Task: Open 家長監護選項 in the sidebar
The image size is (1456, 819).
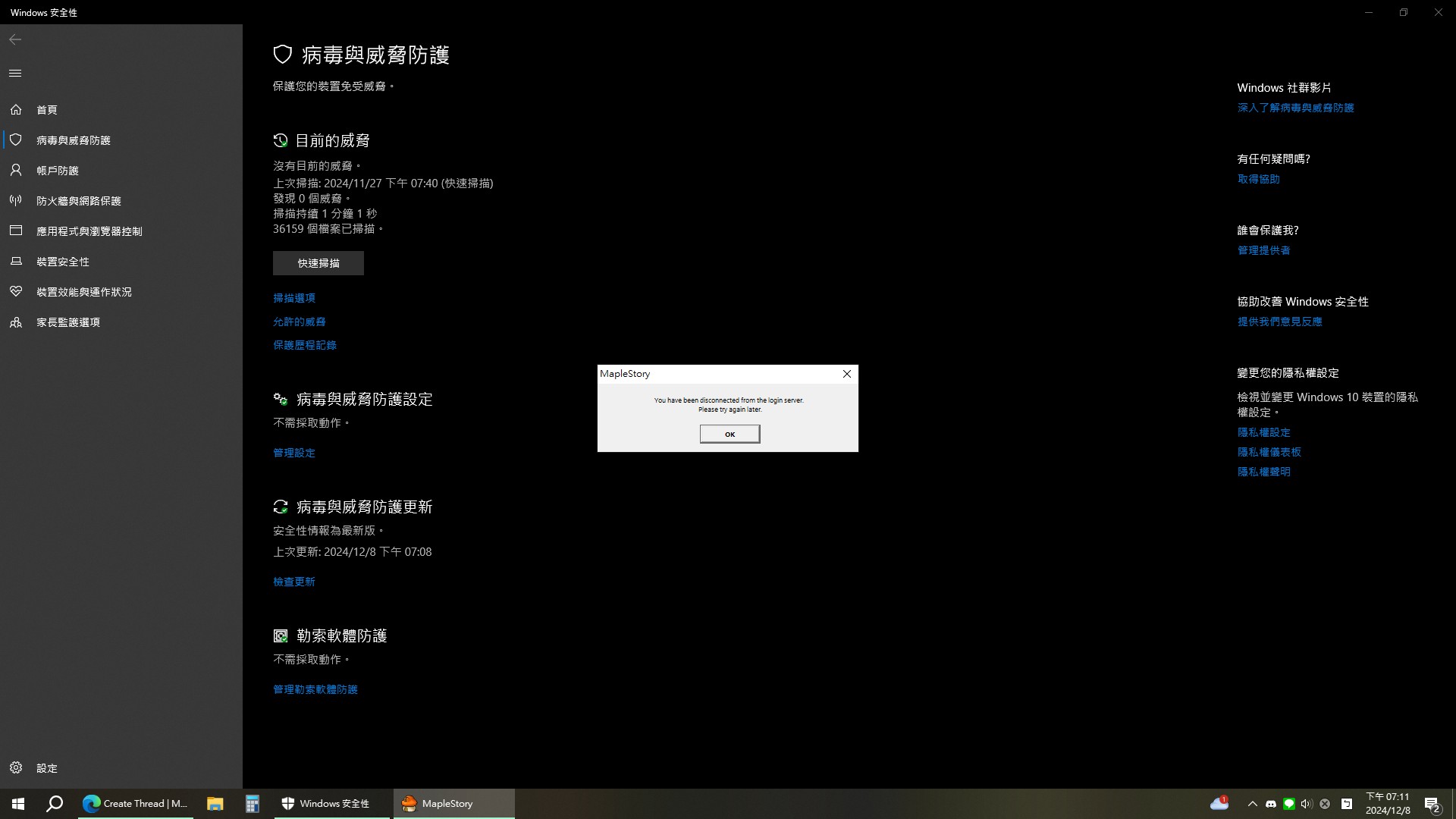Action: 121,322
